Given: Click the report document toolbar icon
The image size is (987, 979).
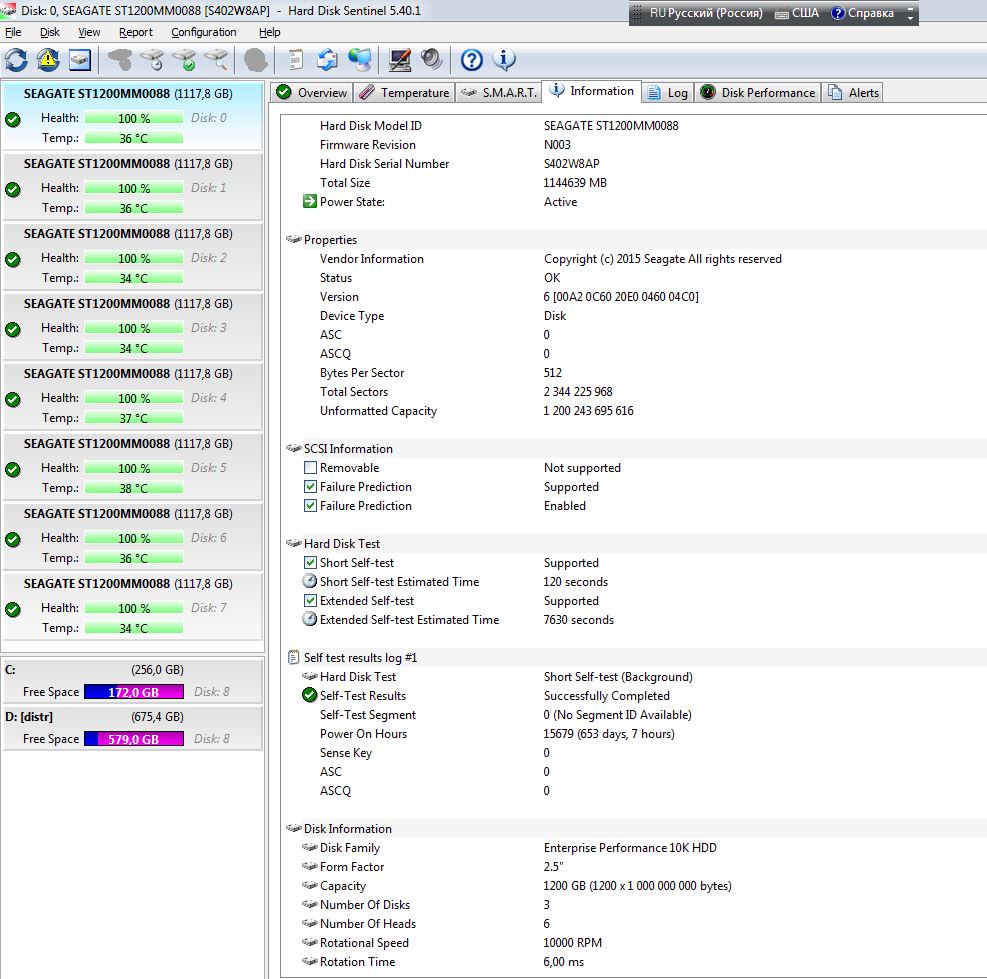Looking at the screenshot, I should [x=295, y=60].
